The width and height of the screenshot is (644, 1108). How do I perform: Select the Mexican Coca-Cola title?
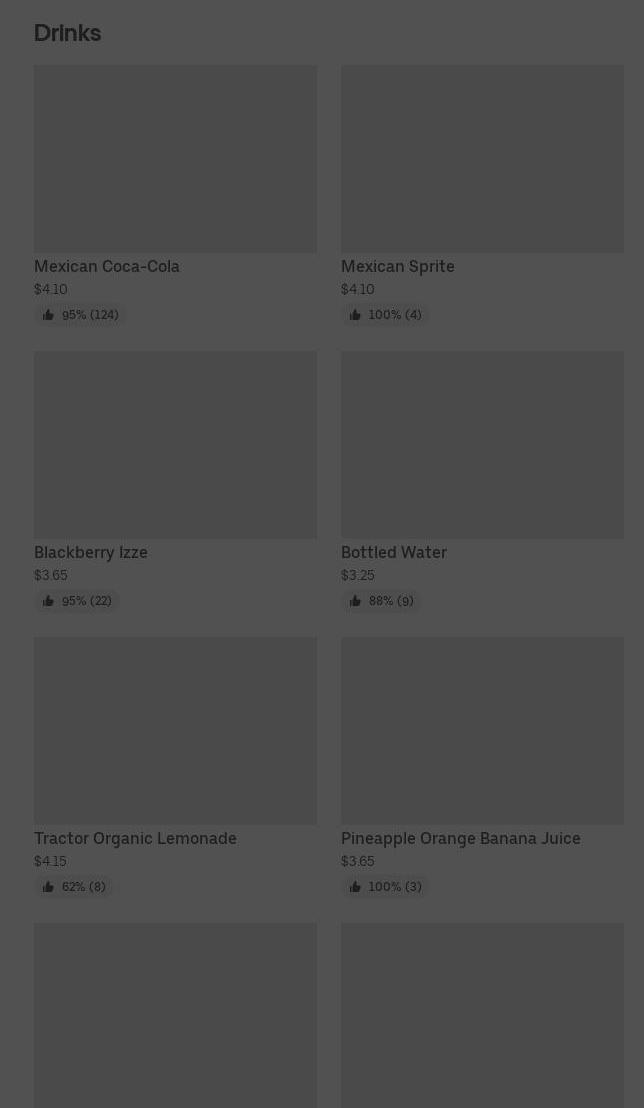pos(107,266)
